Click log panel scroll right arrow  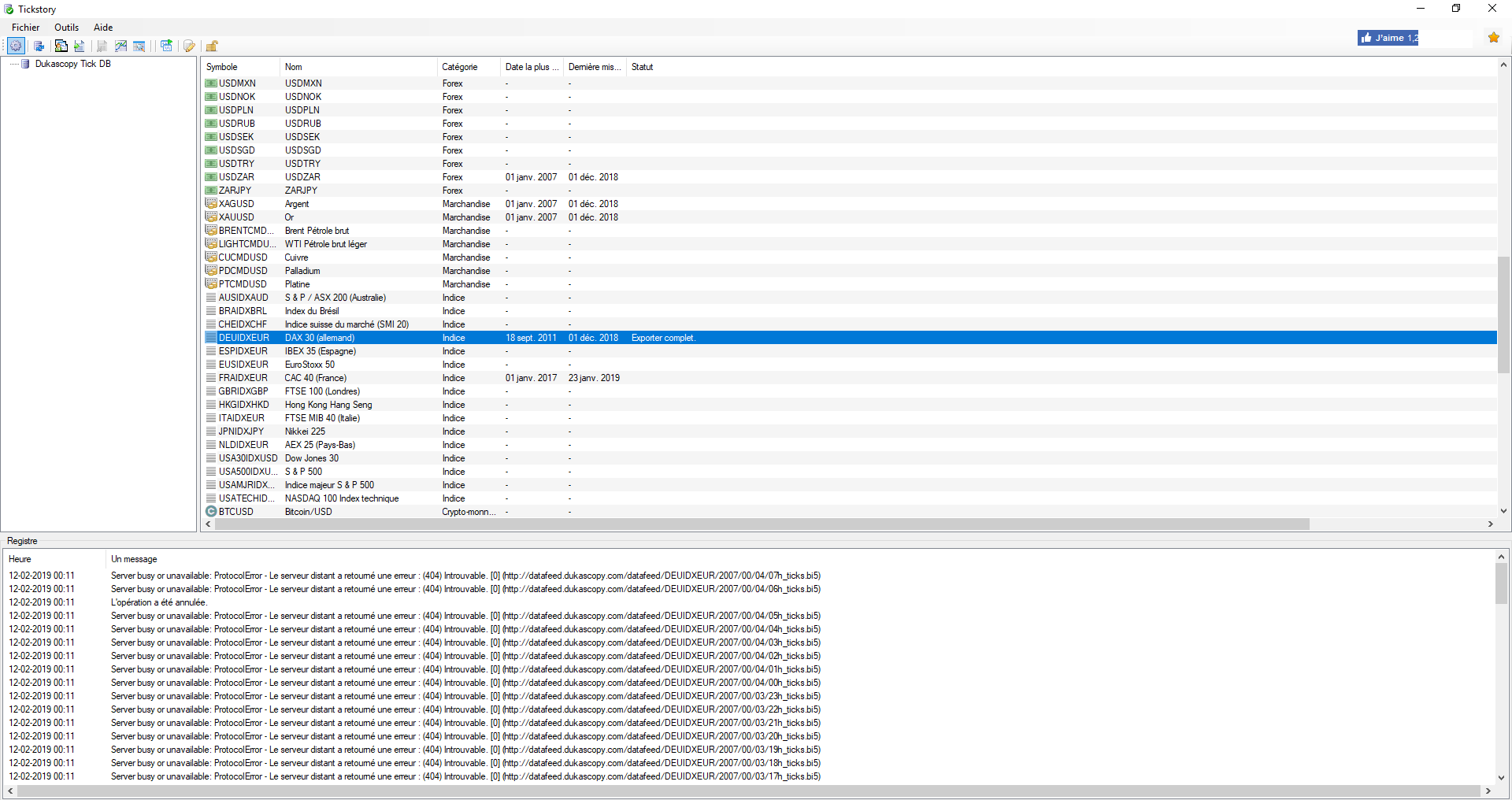coord(1488,791)
